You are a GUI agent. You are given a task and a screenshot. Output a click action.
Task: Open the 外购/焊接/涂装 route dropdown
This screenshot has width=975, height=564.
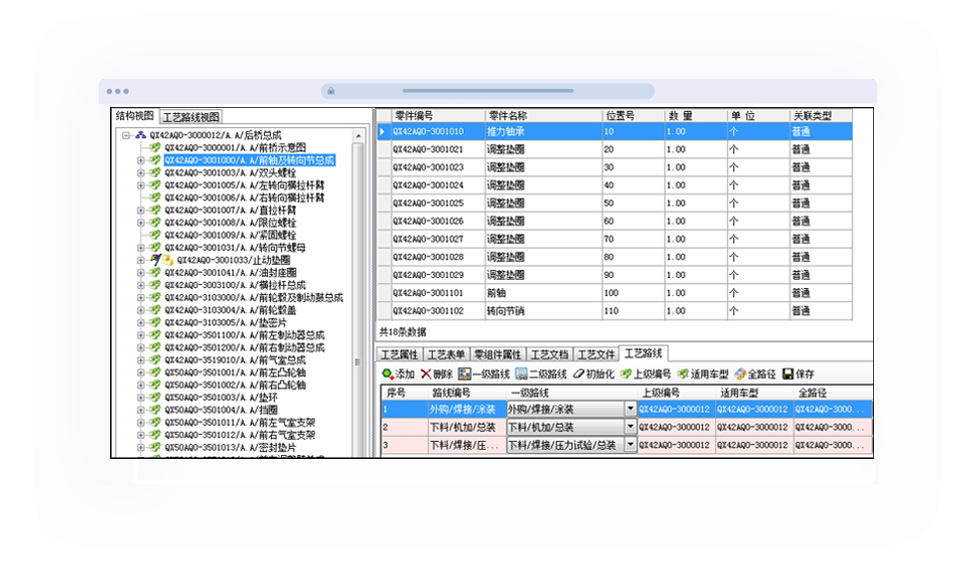630,409
